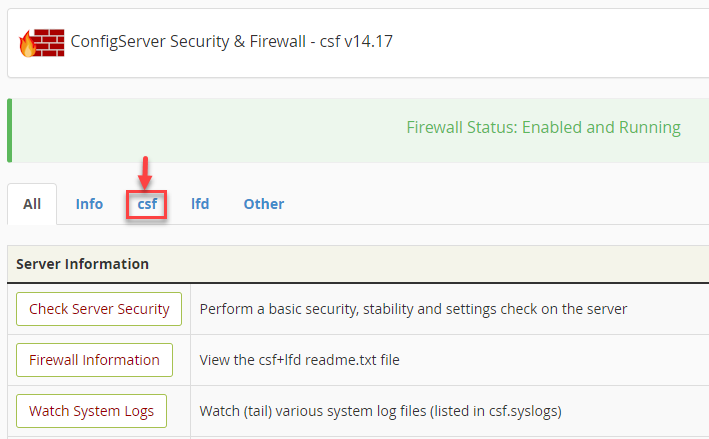The height and width of the screenshot is (439, 709).
Task: Click the 'Firewall Status: Enabled and Running' text
Action: [x=543, y=128]
